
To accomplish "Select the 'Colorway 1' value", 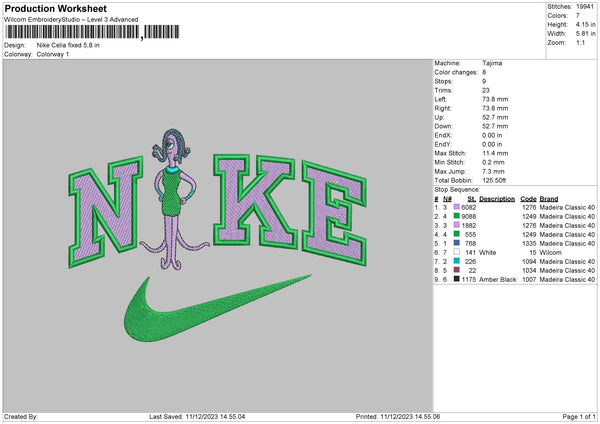I will coord(53,54).
